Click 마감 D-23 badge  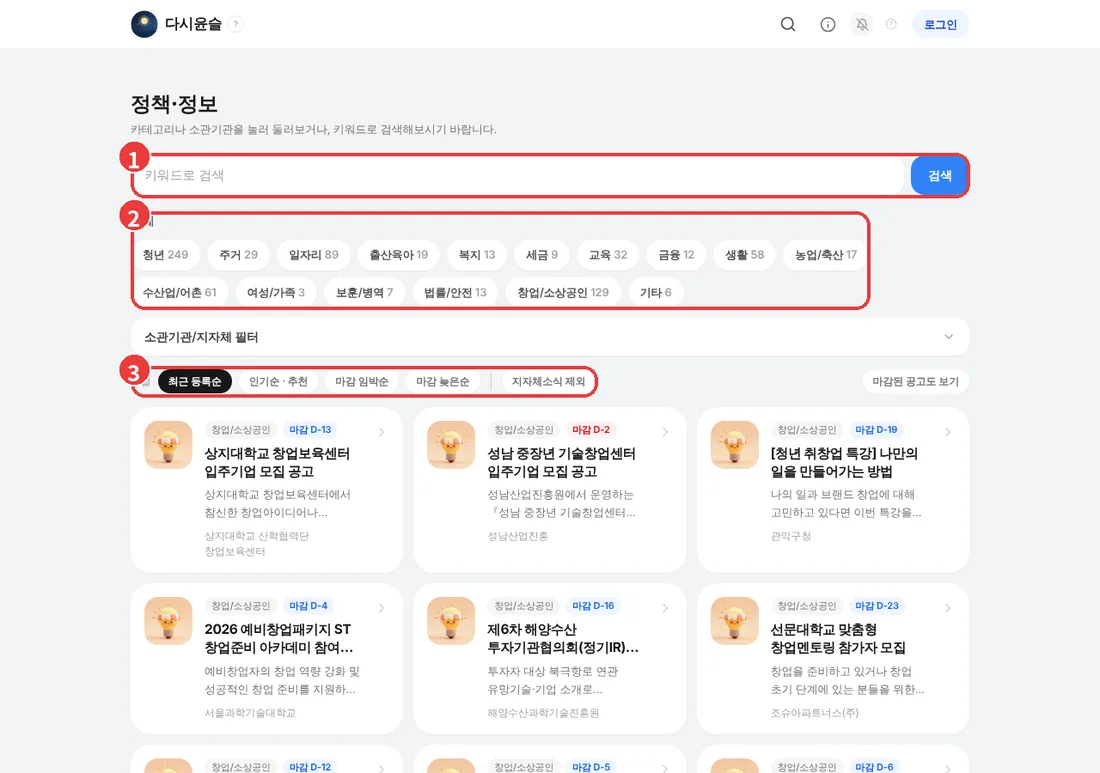point(876,605)
